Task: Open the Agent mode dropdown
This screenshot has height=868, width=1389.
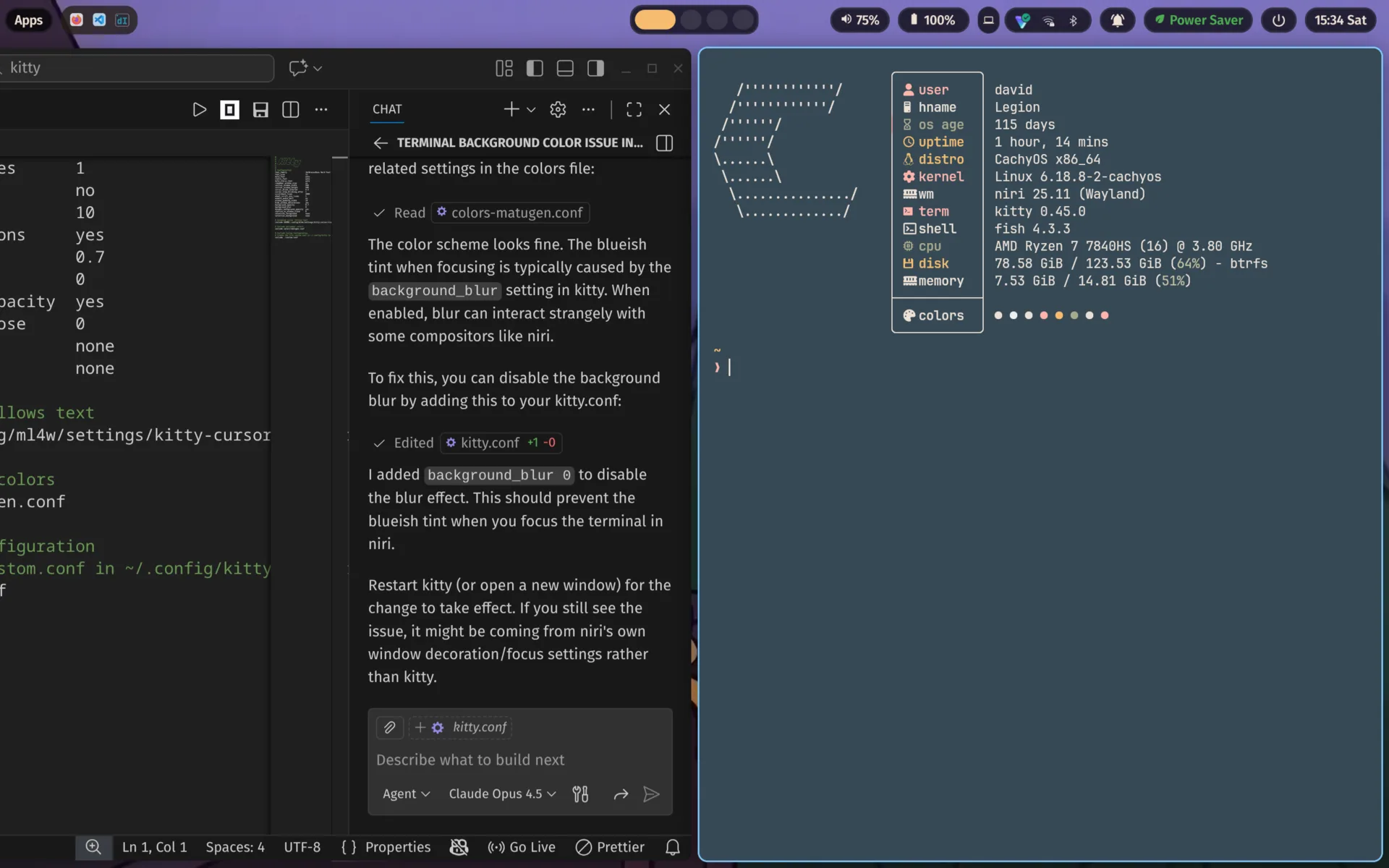Action: [x=406, y=793]
